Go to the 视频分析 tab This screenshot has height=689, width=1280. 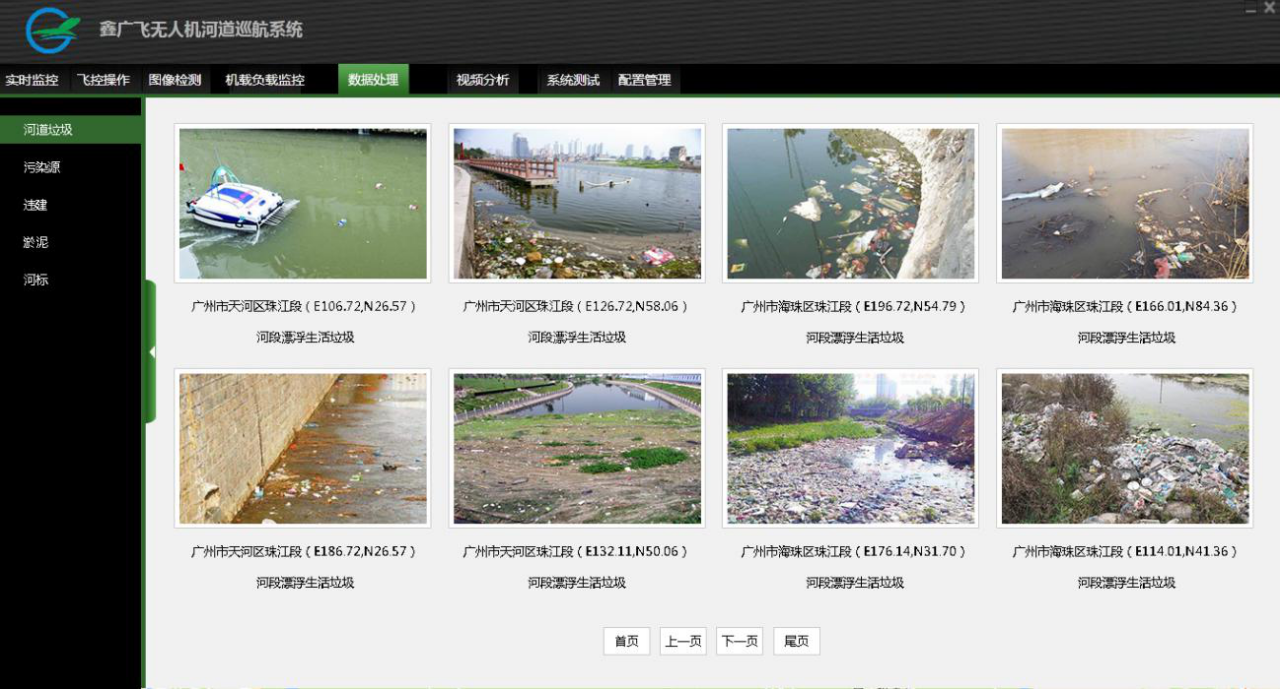[483, 80]
